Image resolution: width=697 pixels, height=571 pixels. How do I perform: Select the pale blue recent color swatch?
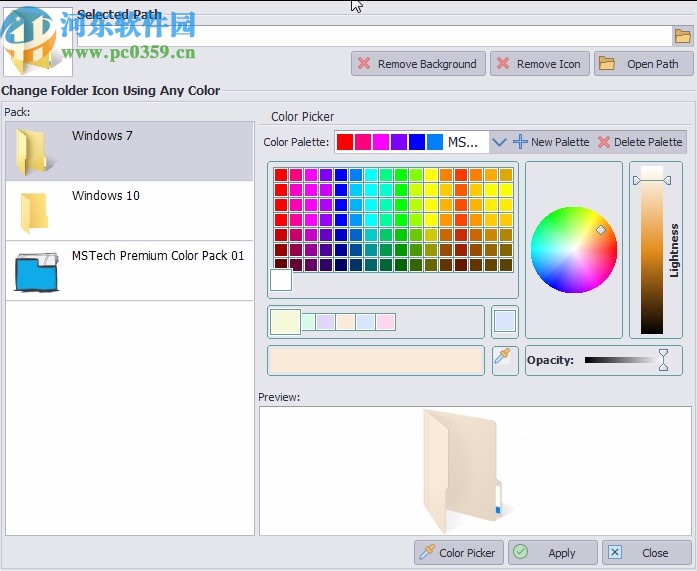(x=365, y=322)
